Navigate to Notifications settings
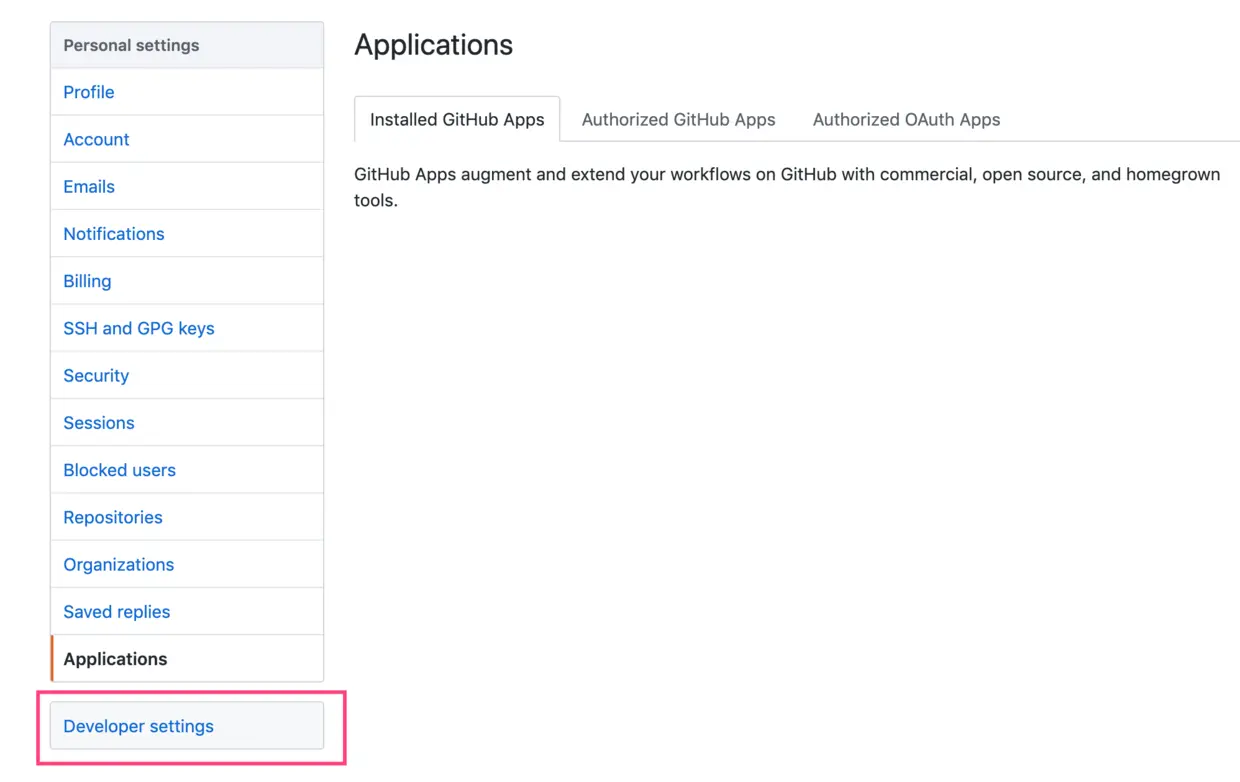This screenshot has height=782, width=1240. pos(114,234)
